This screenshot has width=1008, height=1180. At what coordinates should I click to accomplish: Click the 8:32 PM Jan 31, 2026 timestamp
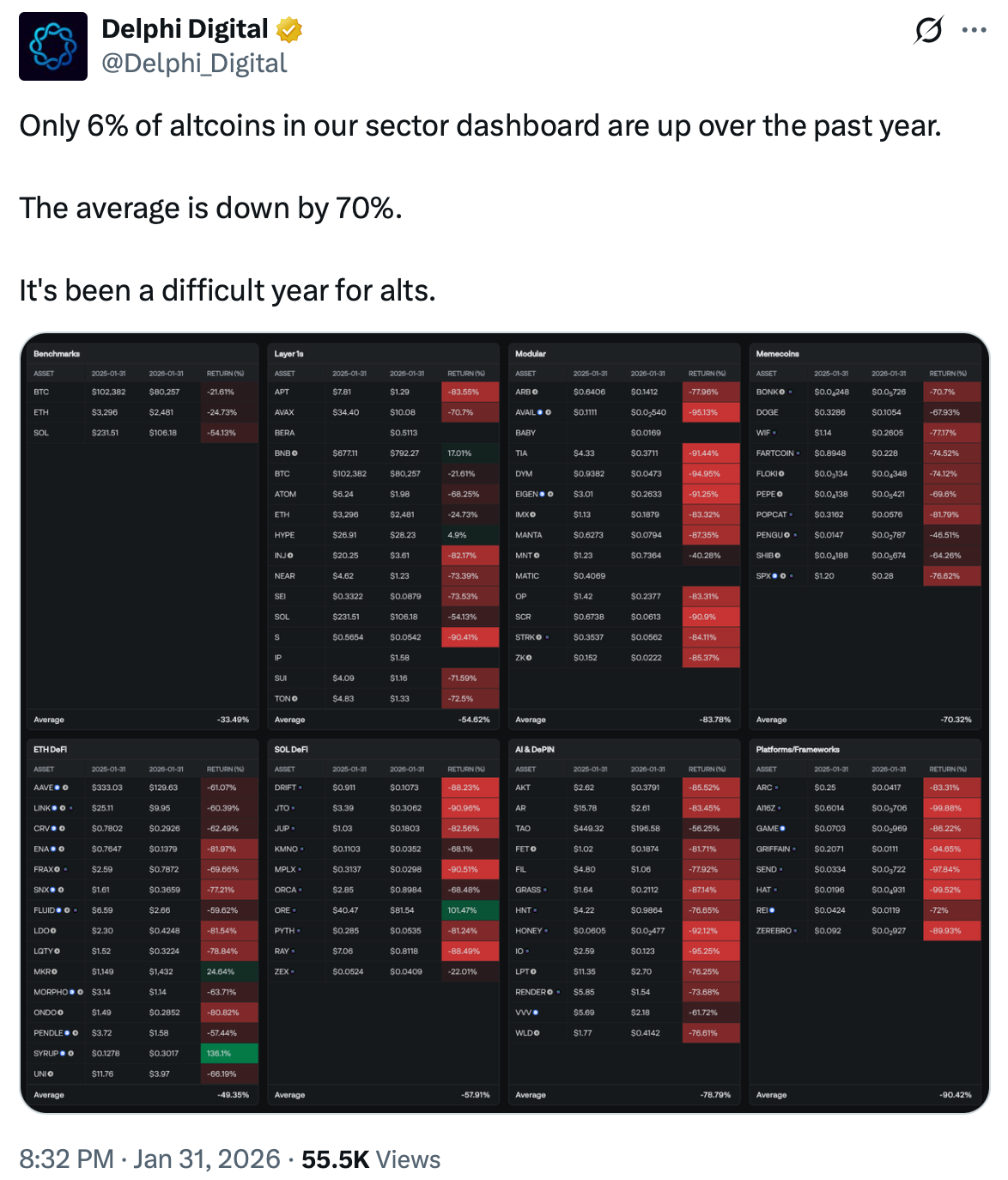149,1159
